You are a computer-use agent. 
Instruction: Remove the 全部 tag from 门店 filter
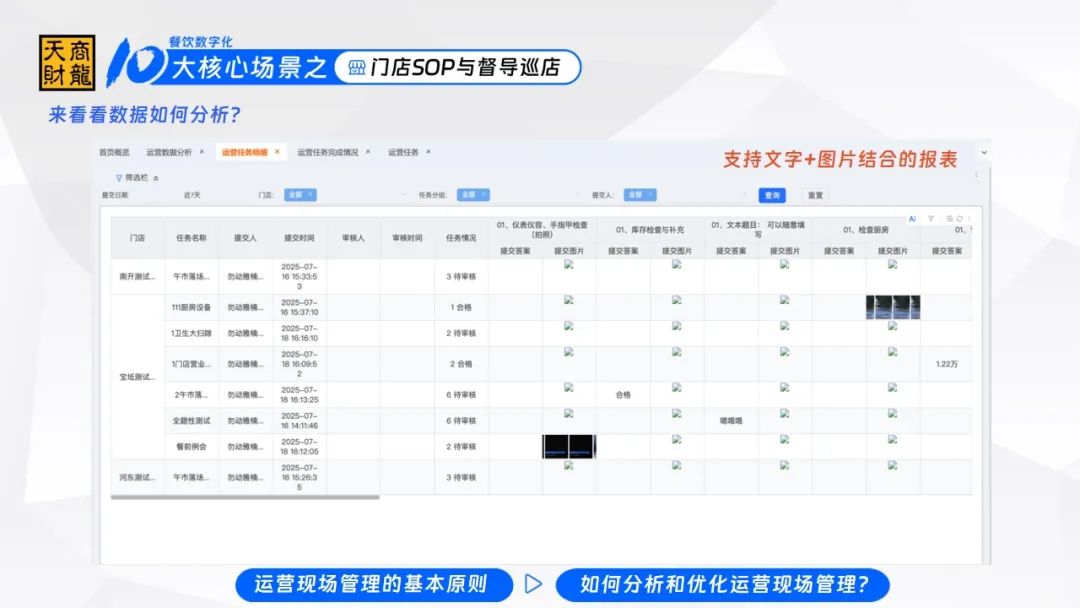coord(310,195)
